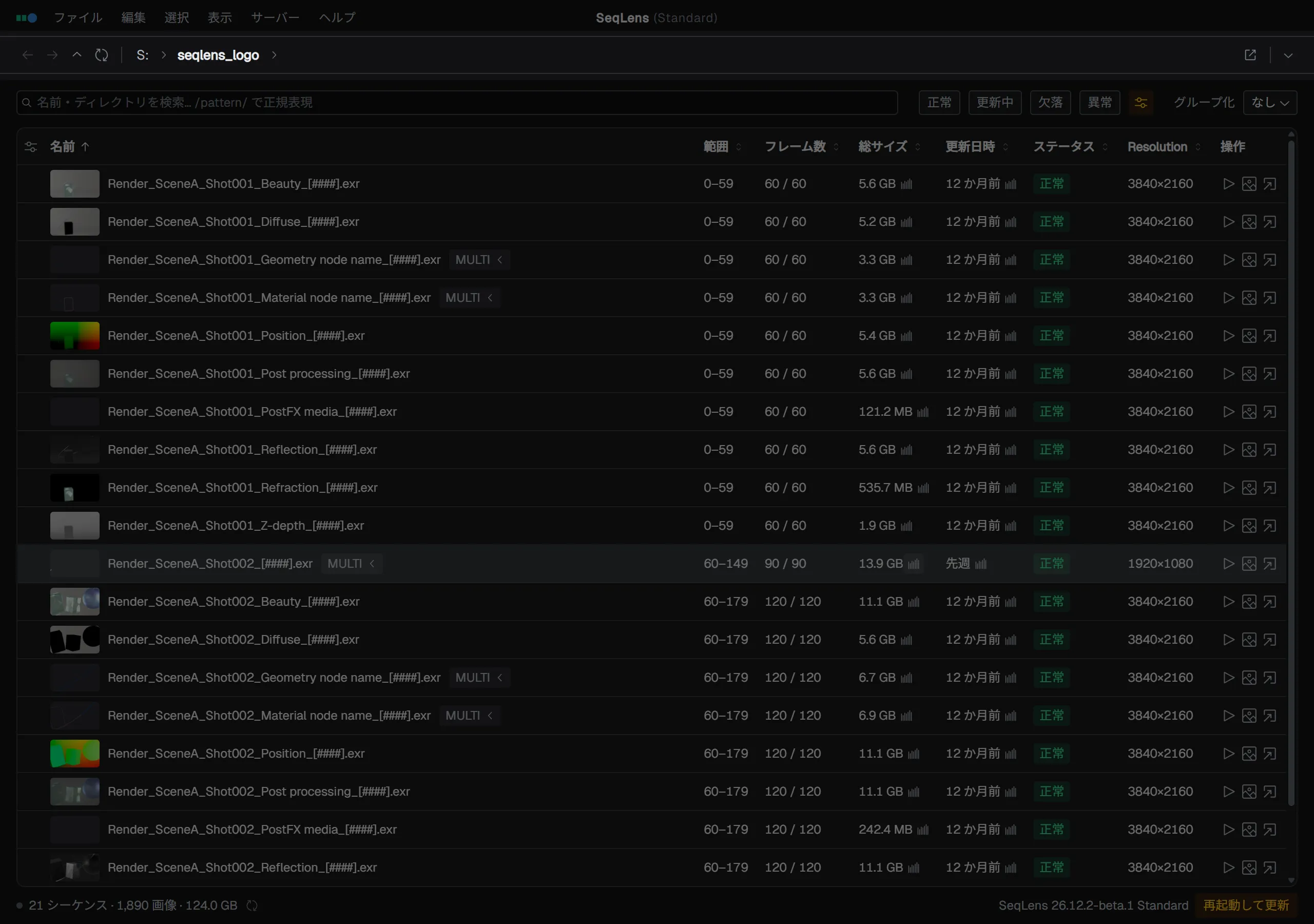1314x924 pixels.
Task: Open the 選択 menu
Action: 176,18
